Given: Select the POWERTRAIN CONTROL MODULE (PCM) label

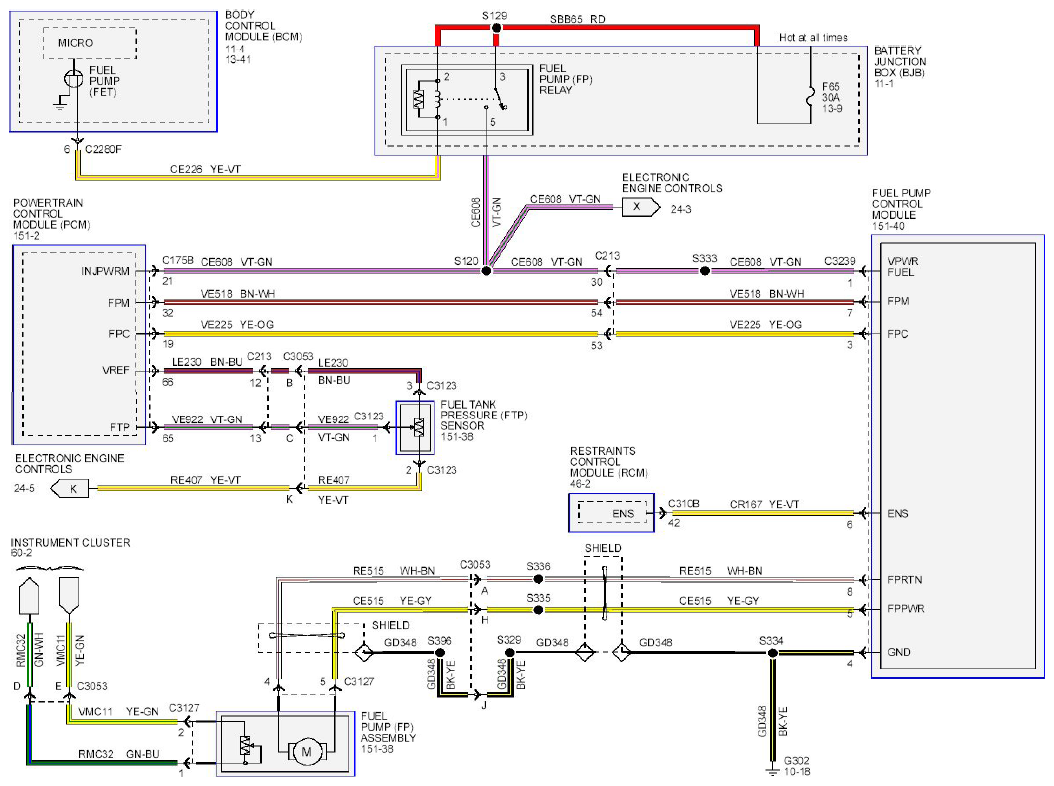Looking at the screenshot, I should 51,214.
